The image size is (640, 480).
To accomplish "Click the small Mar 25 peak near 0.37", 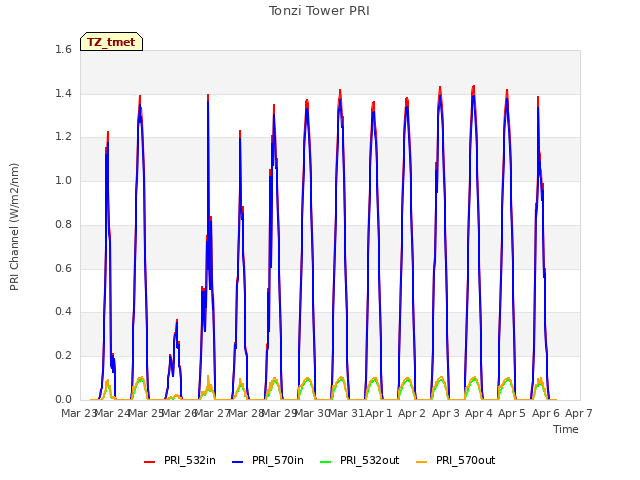I will (177, 320).
